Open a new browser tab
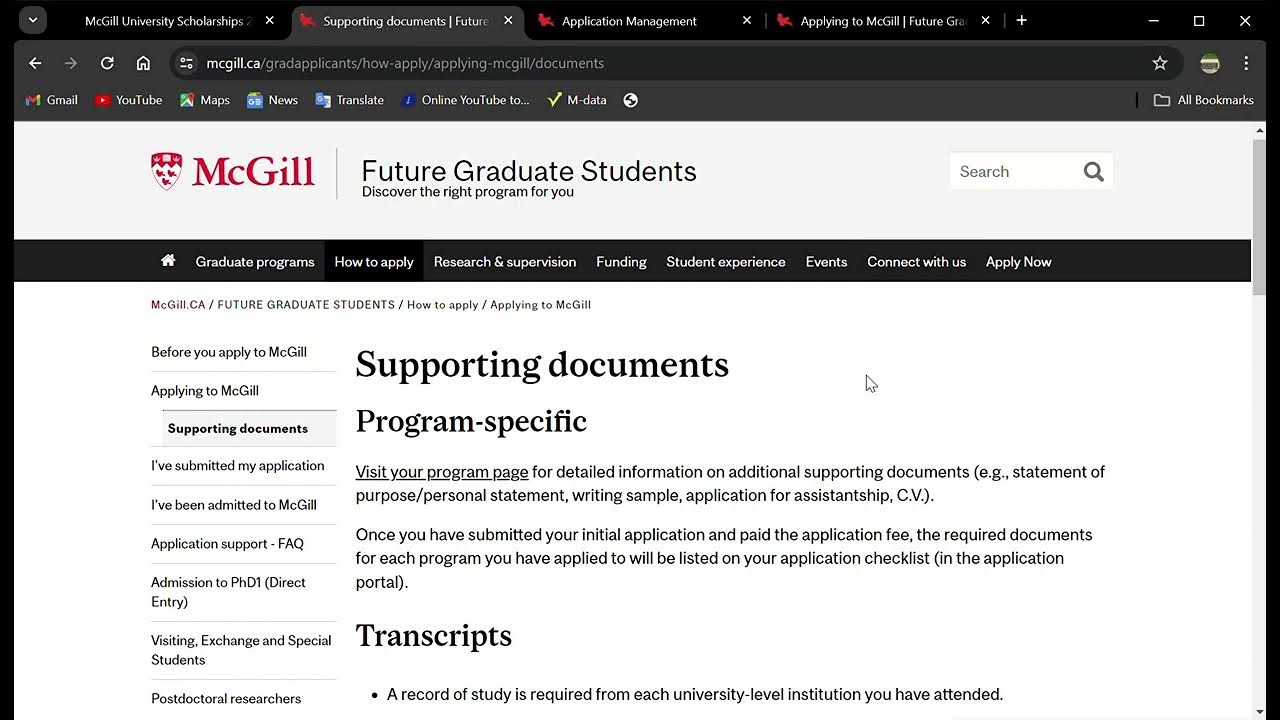1280x720 pixels. pos(1021,20)
